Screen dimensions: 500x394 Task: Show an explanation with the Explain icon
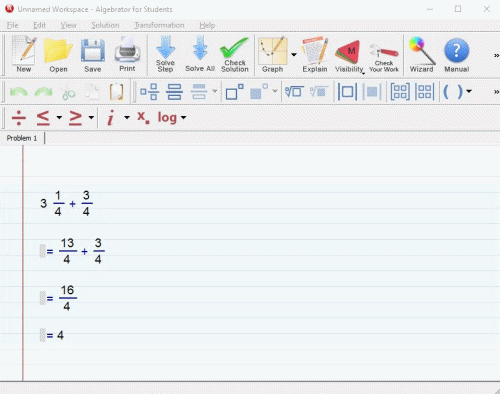coord(315,54)
